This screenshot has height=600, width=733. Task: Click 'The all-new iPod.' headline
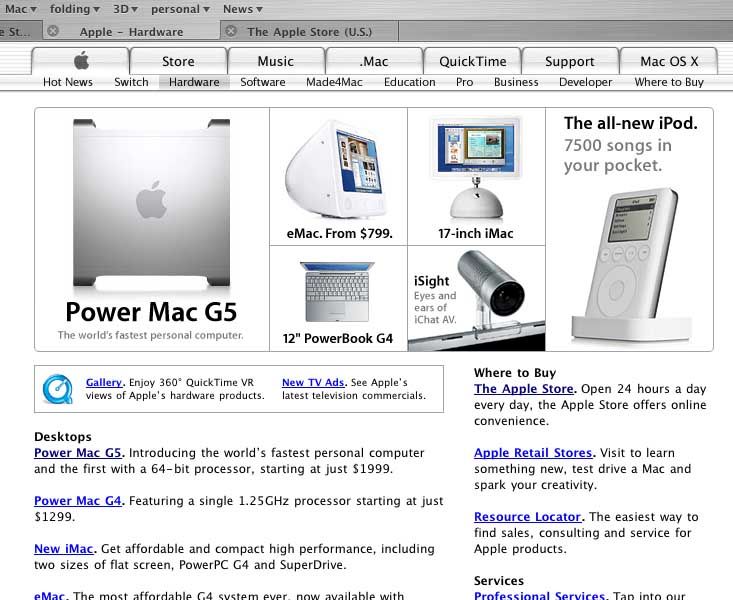point(631,123)
